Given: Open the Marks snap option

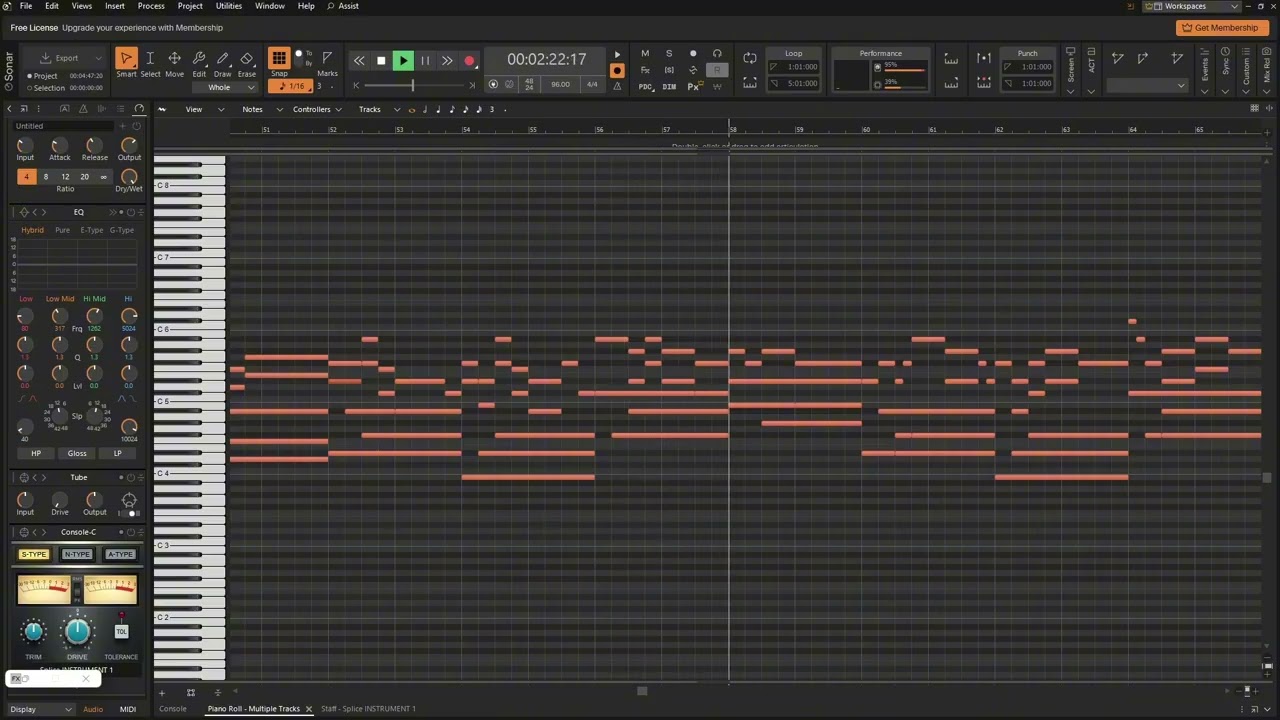Looking at the screenshot, I should (327, 62).
